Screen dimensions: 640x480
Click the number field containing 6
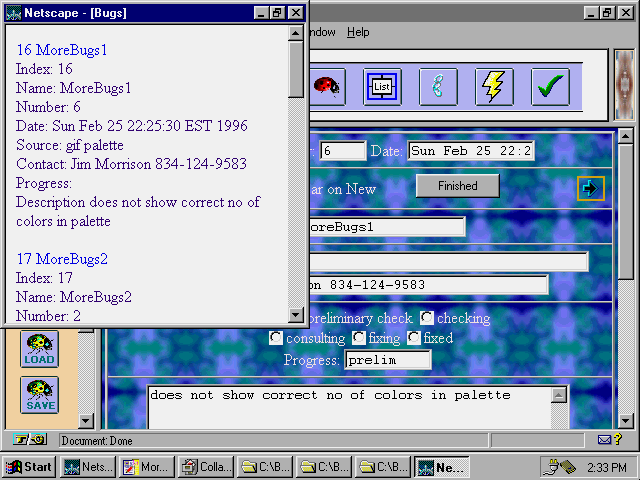coord(342,151)
